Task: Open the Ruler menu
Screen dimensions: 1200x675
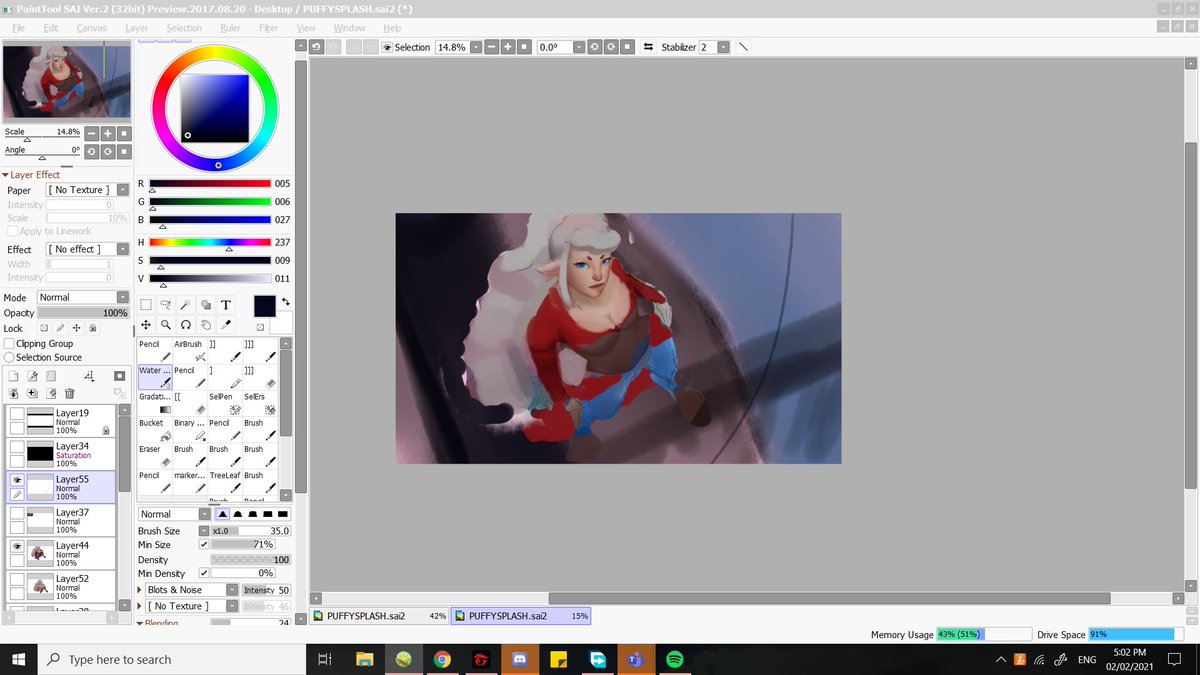Action: click(x=230, y=28)
